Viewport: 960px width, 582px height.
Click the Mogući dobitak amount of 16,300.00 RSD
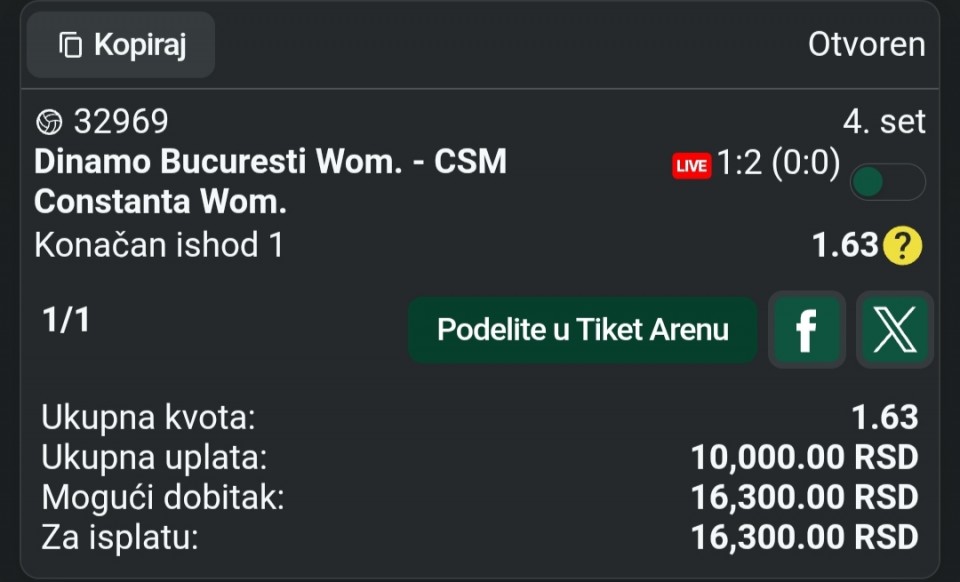tap(804, 497)
